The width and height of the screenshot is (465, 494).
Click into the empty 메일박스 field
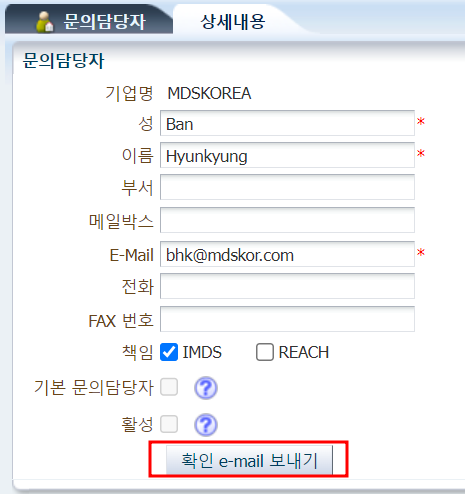point(287,220)
